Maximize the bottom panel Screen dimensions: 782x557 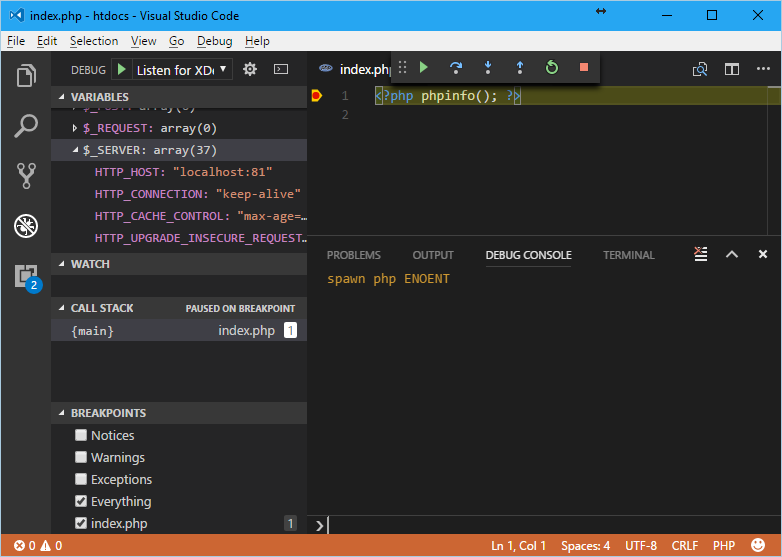pyautogui.click(x=732, y=254)
